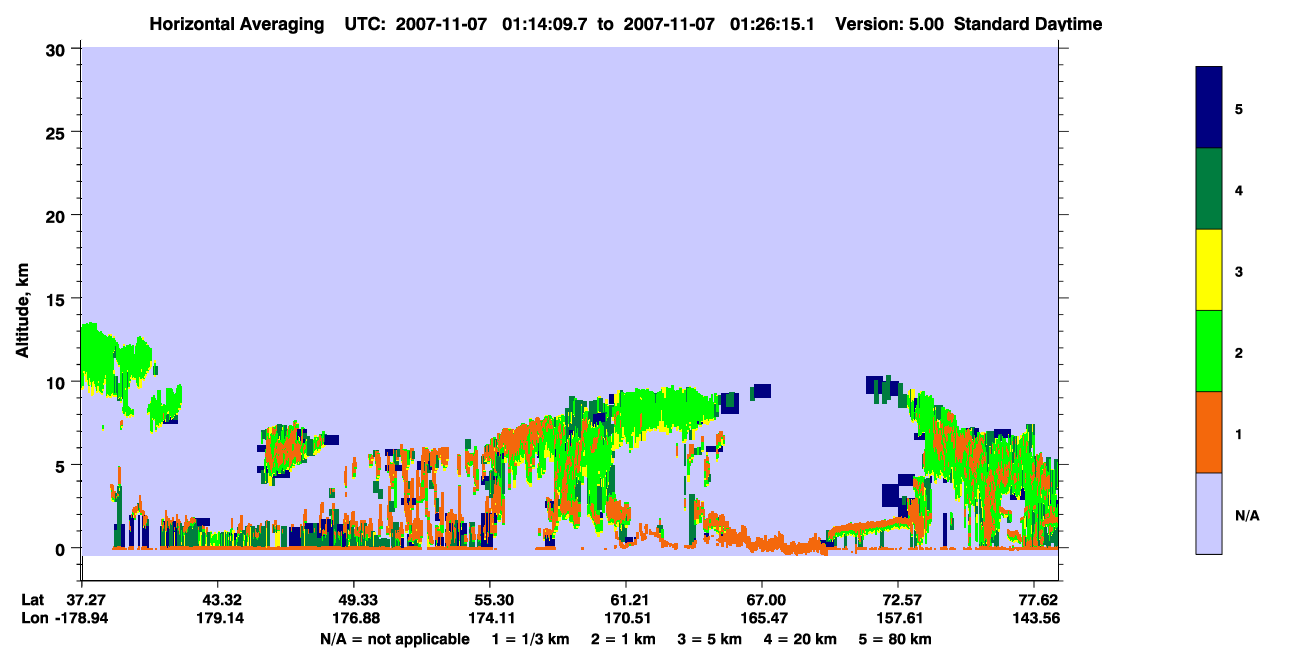The height and width of the screenshot is (667, 1300).
Task: Click the colorbar label '3'
Action: point(1239,270)
